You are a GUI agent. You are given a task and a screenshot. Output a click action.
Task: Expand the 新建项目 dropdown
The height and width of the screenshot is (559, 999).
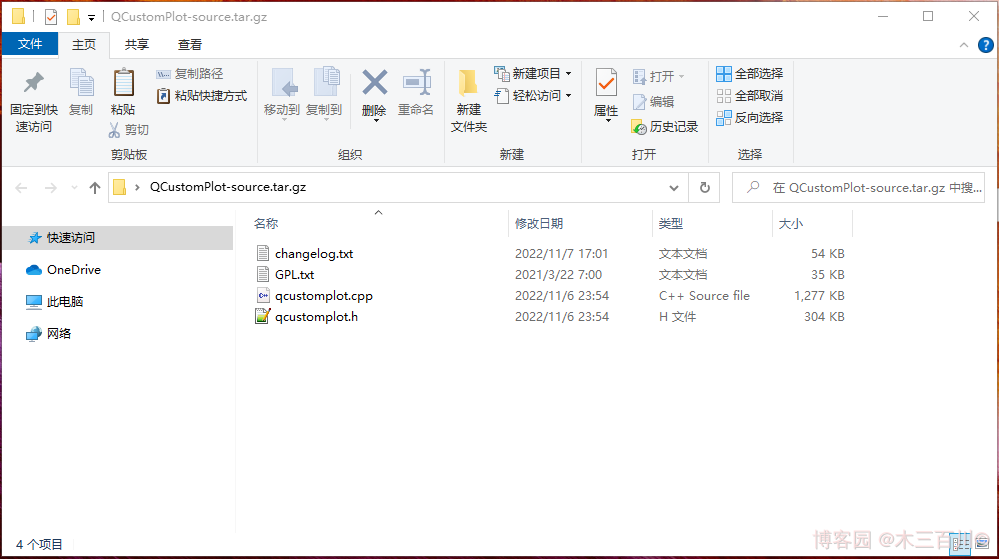click(568, 74)
